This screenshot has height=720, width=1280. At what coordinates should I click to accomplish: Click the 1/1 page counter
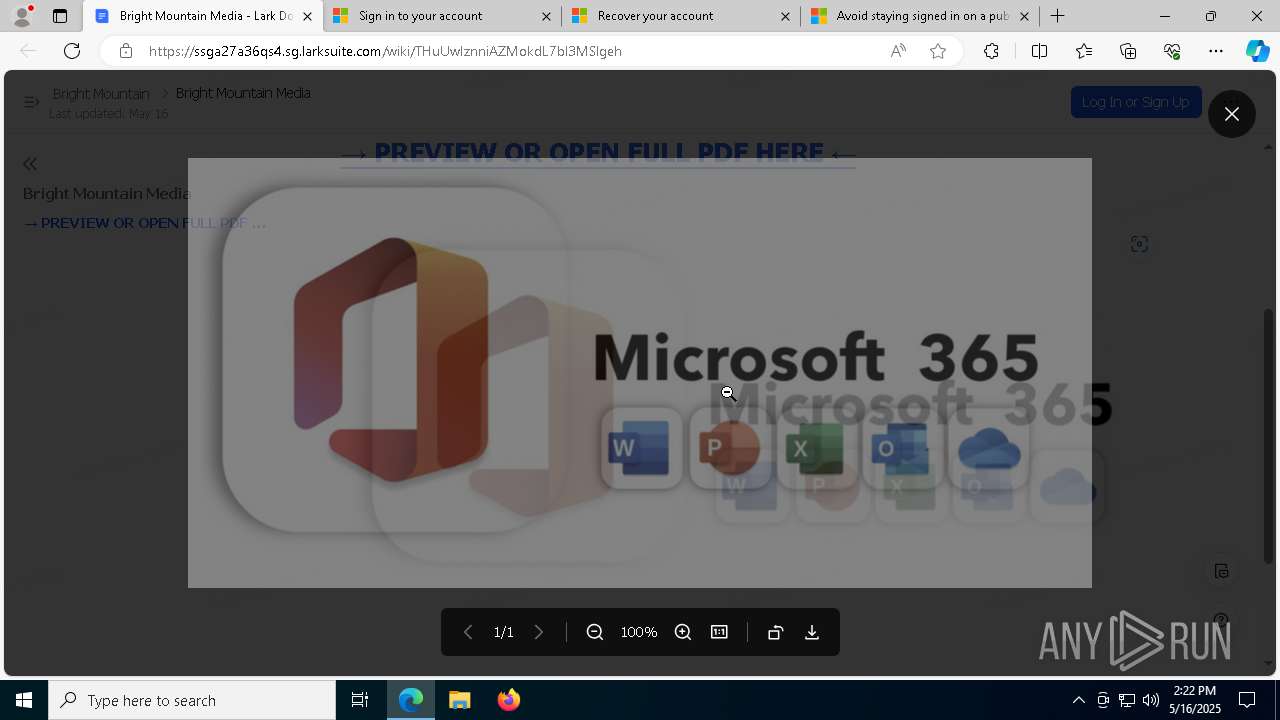click(x=503, y=632)
